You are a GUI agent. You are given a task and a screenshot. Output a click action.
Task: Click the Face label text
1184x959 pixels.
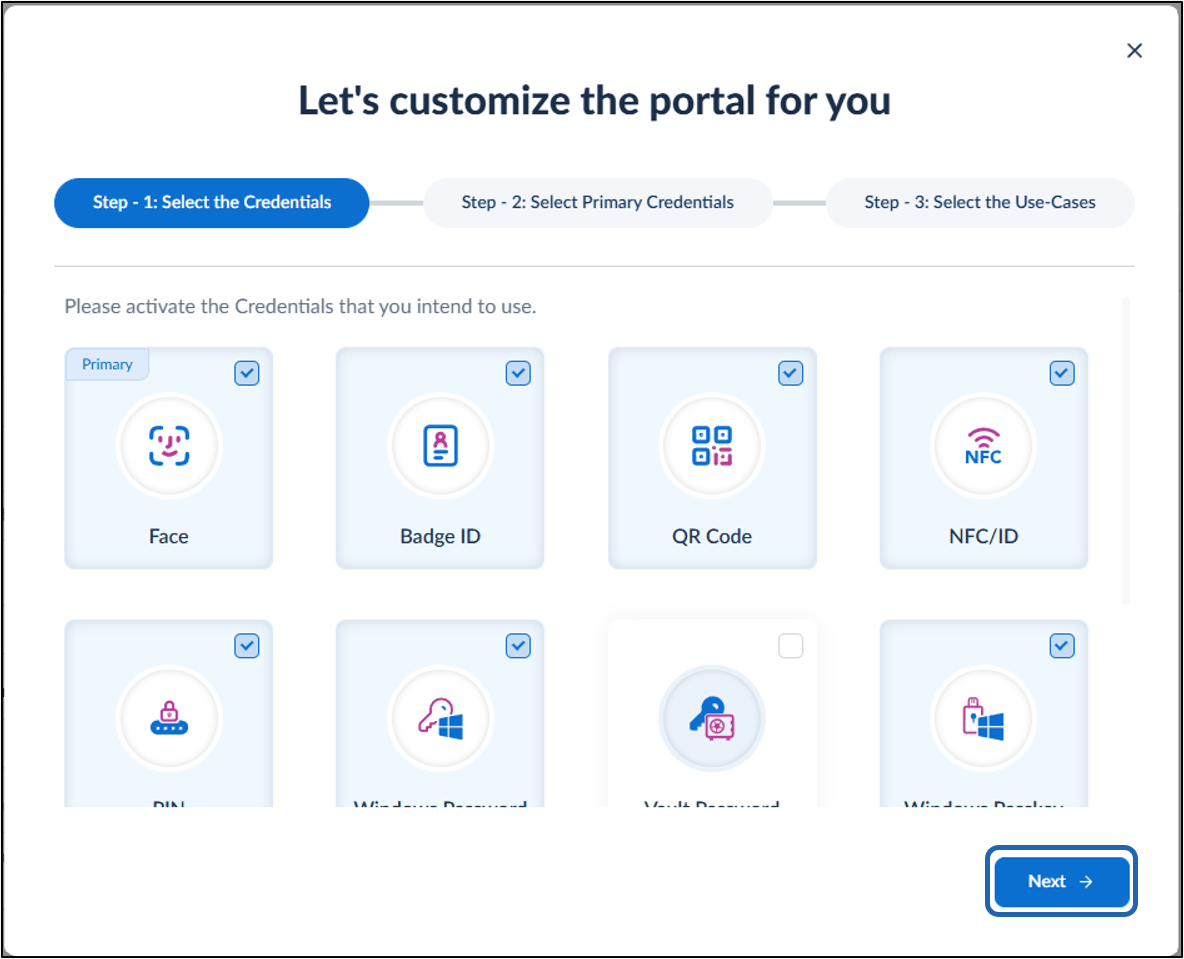[168, 536]
